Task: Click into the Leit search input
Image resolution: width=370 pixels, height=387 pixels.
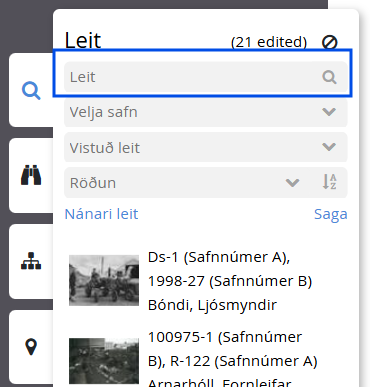Action: 206,77
